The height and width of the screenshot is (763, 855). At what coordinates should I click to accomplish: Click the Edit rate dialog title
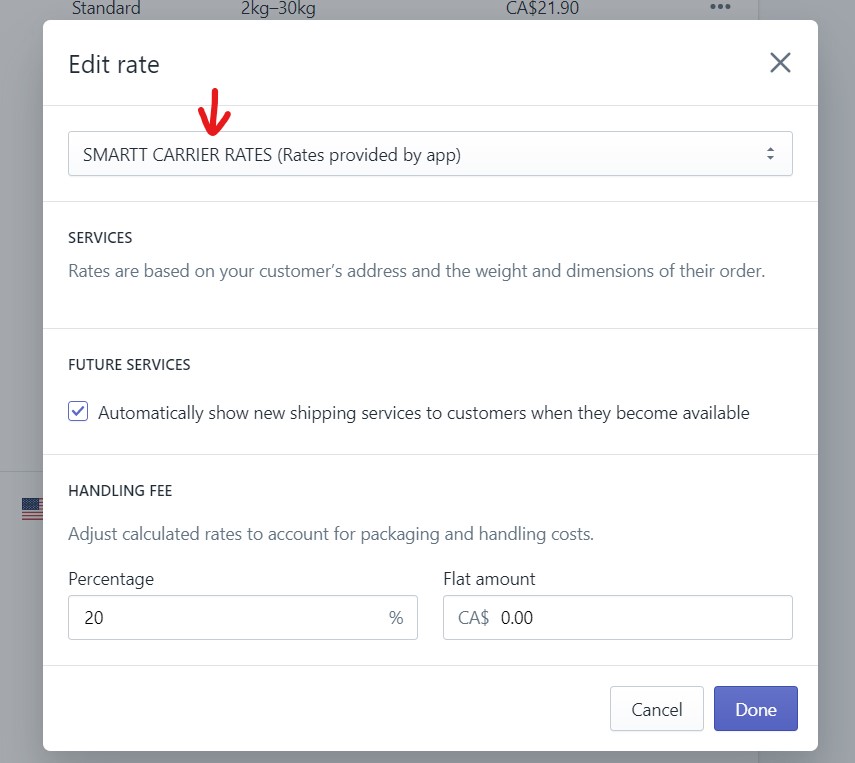coord(113,65)
